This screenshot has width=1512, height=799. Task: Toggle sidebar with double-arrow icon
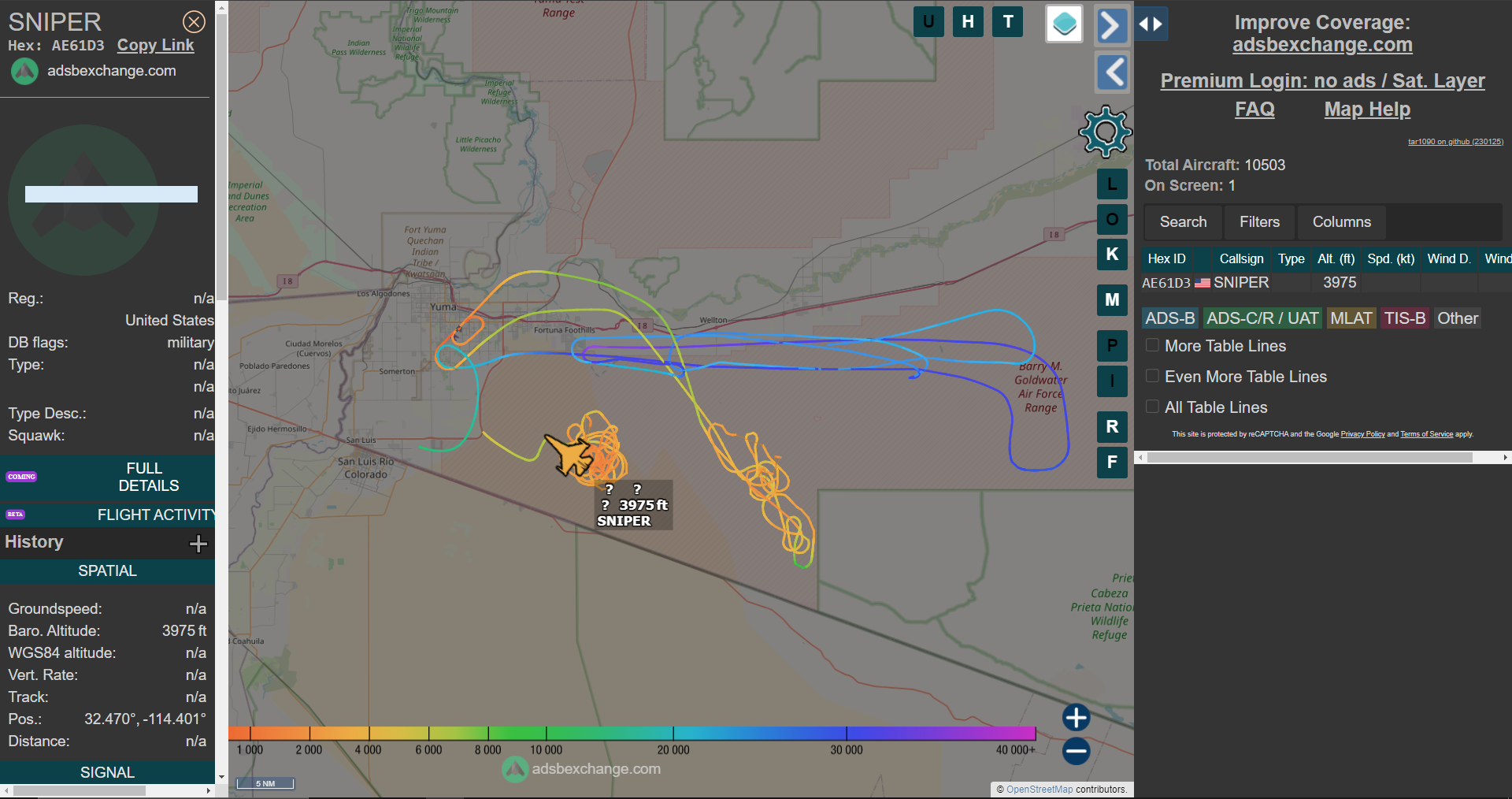tap(1151, 24)
